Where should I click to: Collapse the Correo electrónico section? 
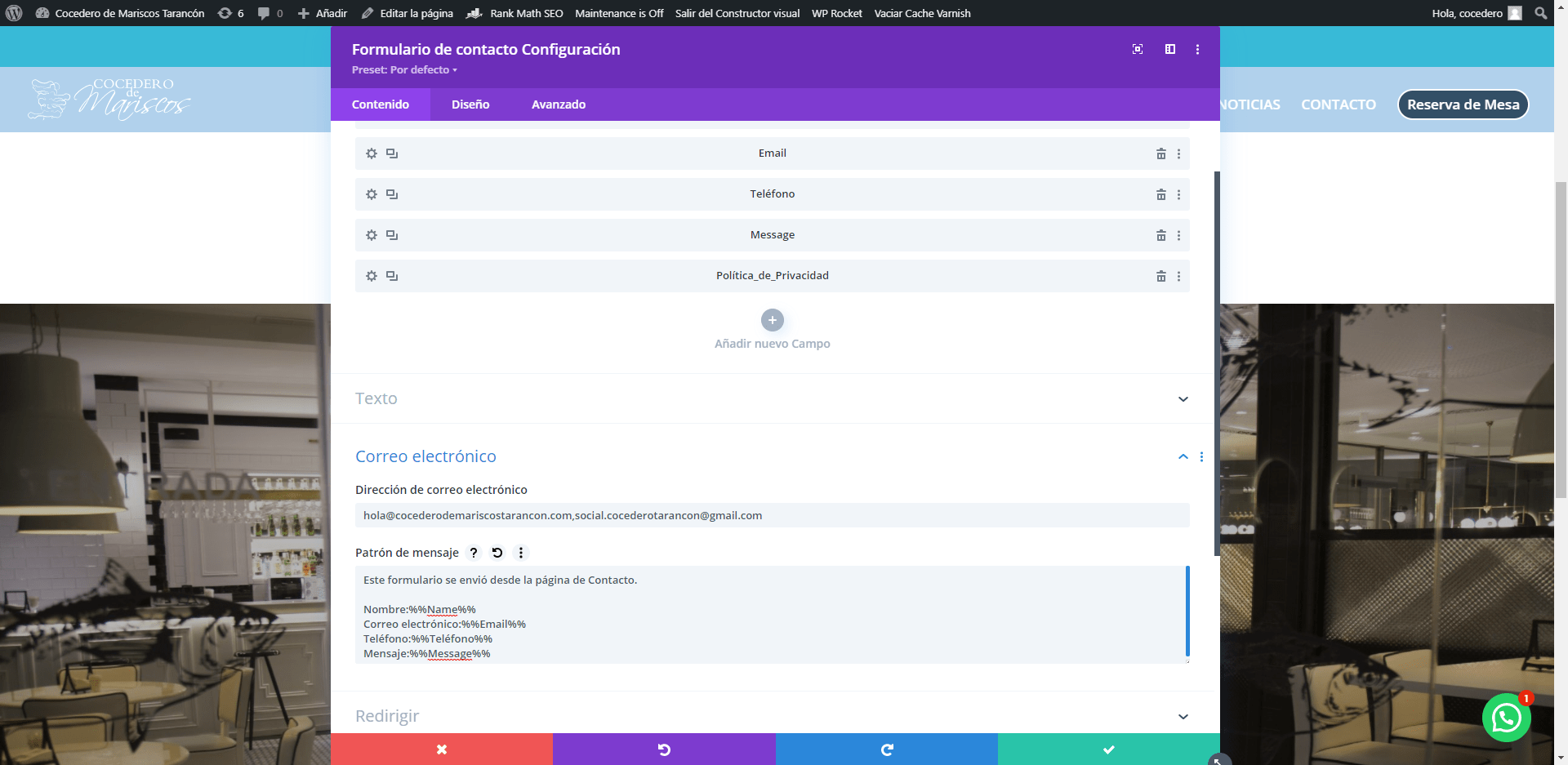pos(1183,456)
